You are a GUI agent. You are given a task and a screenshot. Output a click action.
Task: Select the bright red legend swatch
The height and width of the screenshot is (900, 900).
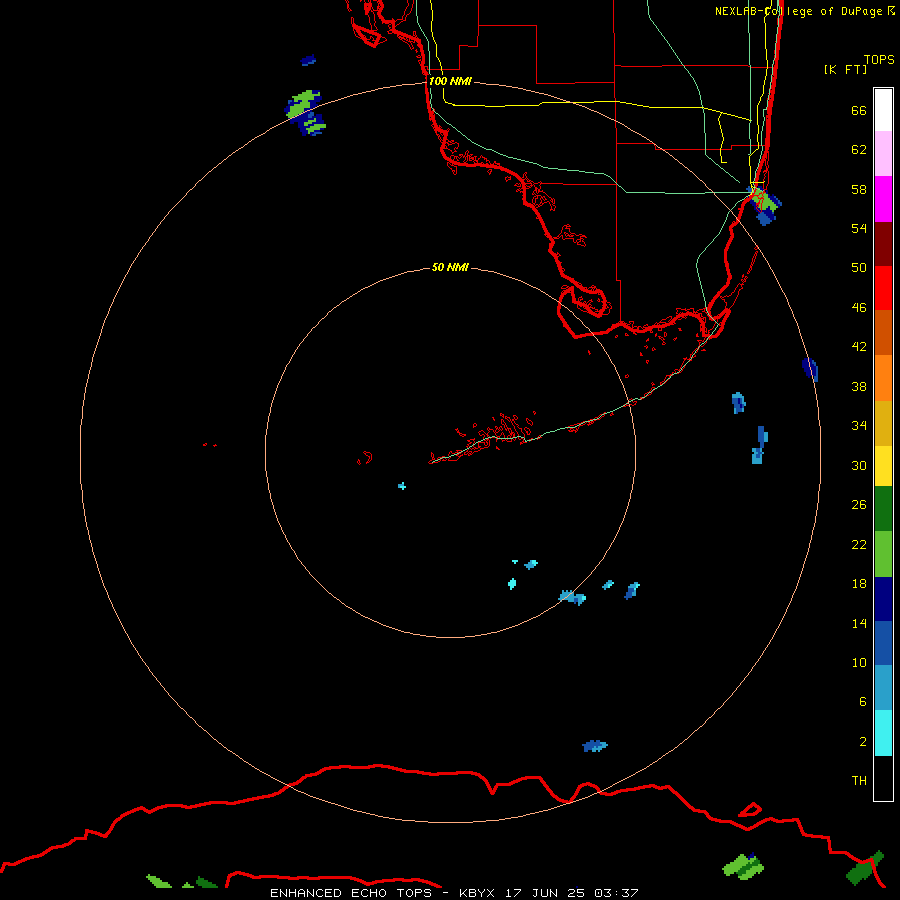click(x=883, y=288)
